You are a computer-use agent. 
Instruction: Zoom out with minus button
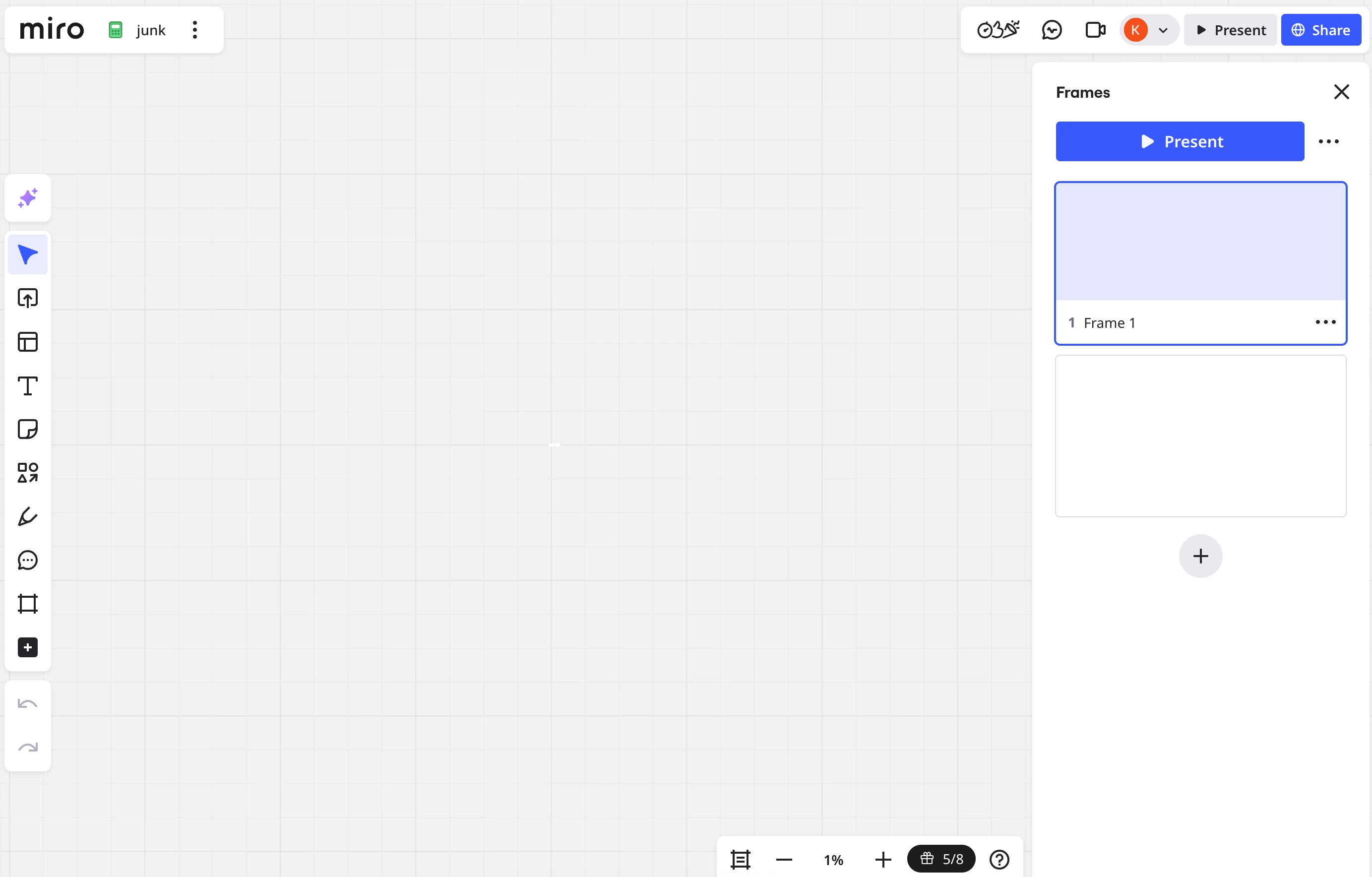tap(784, 859)
